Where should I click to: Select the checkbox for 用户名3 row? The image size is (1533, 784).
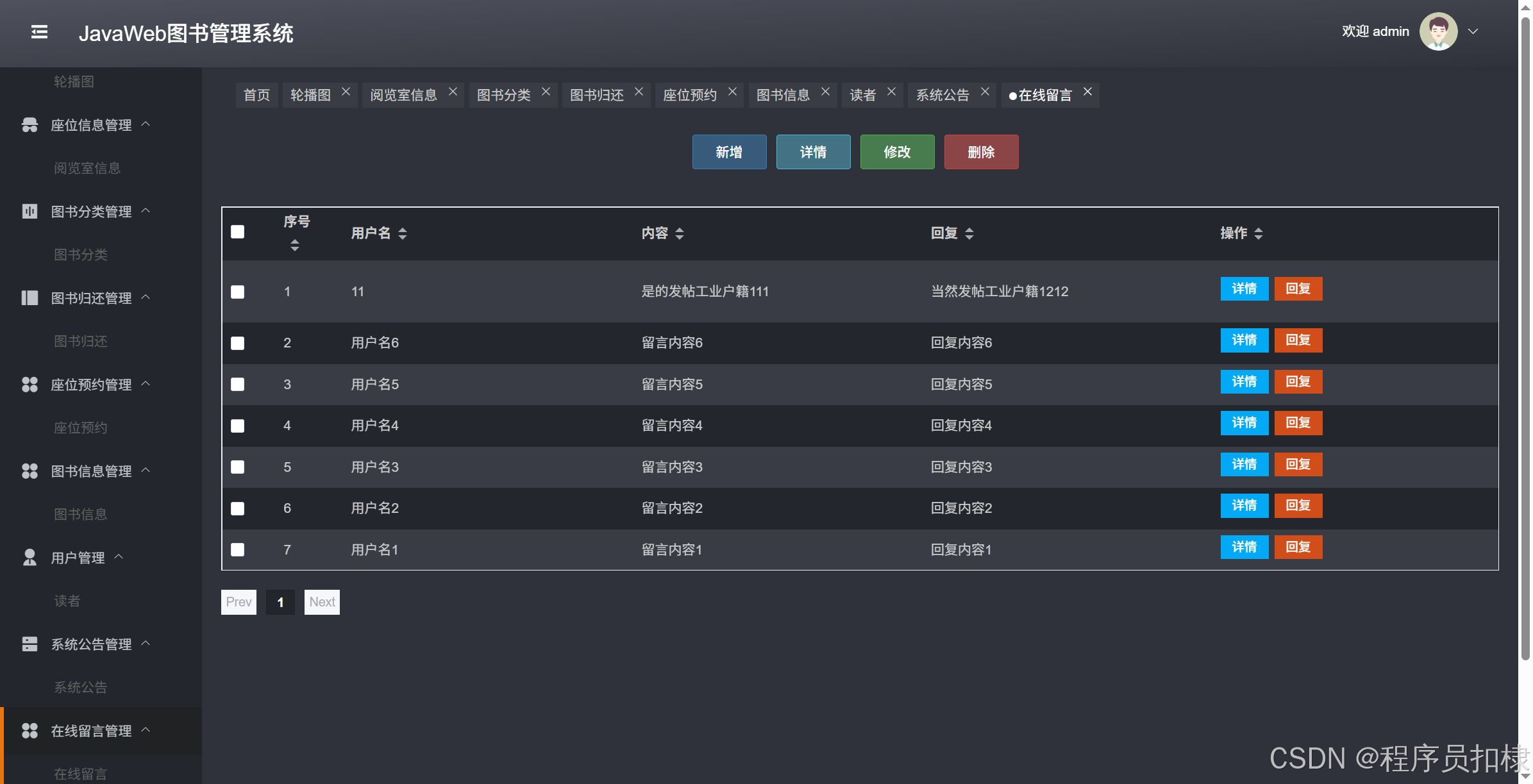238,467
